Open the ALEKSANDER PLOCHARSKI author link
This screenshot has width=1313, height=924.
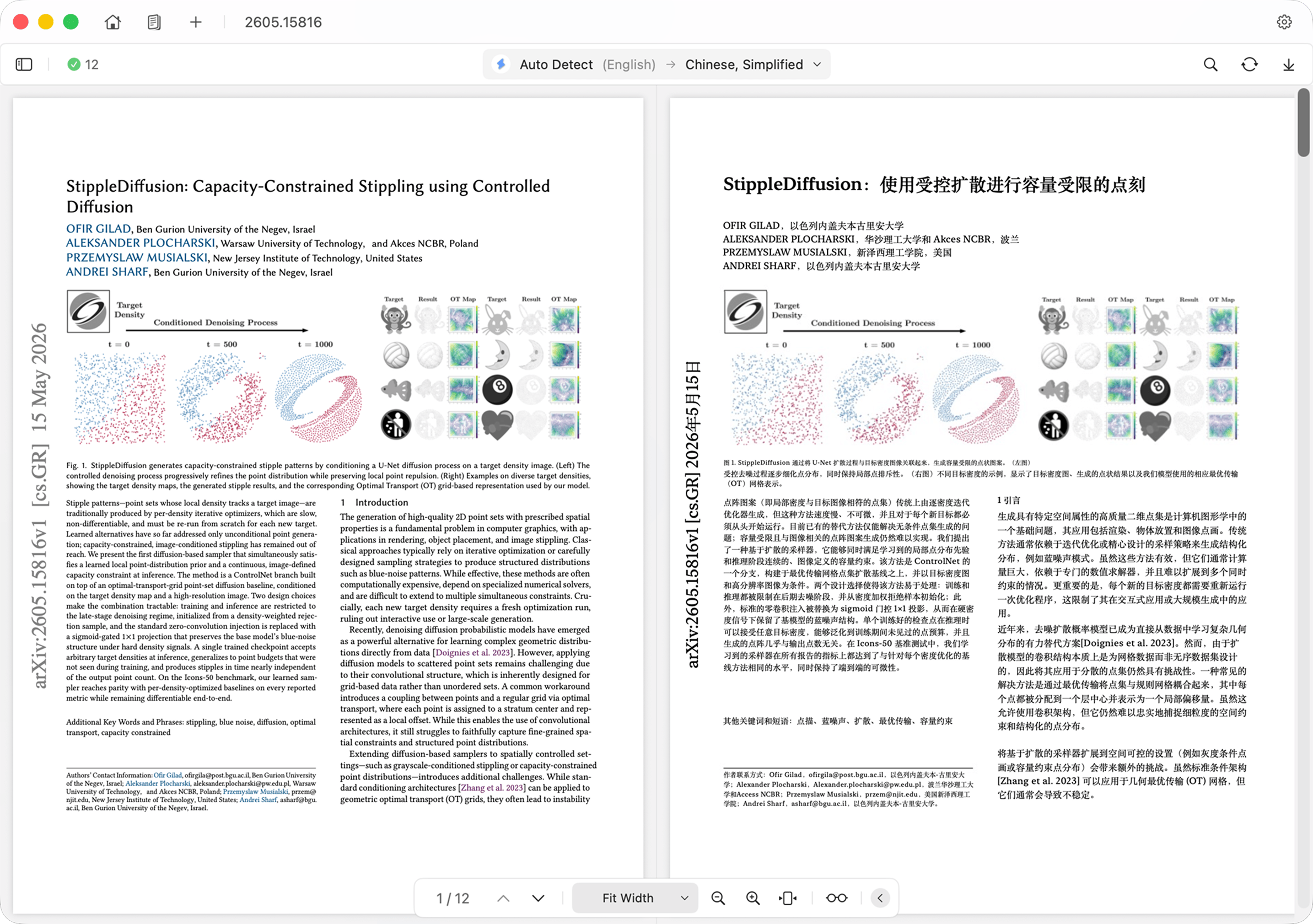pyautogui.click(x=141, y=243)
